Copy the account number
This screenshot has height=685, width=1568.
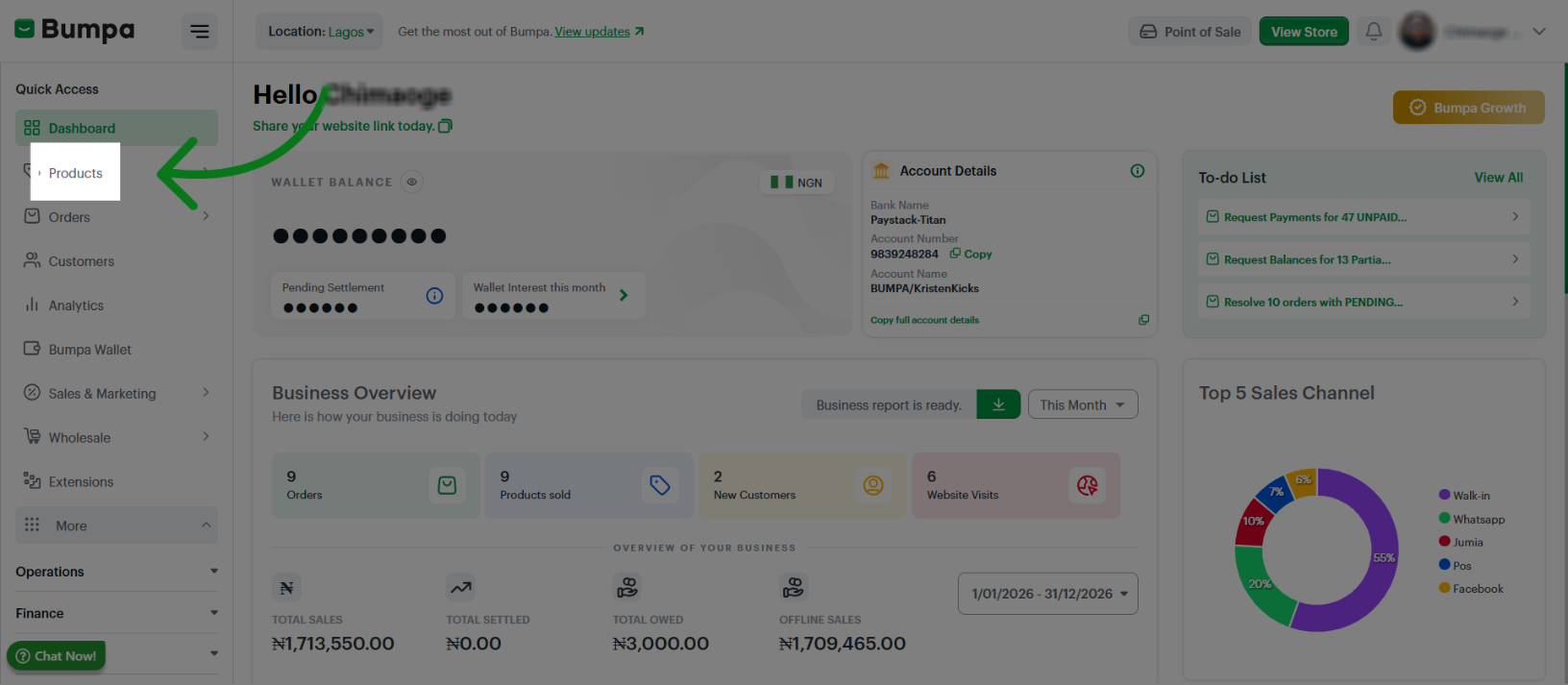pos(971,254)
